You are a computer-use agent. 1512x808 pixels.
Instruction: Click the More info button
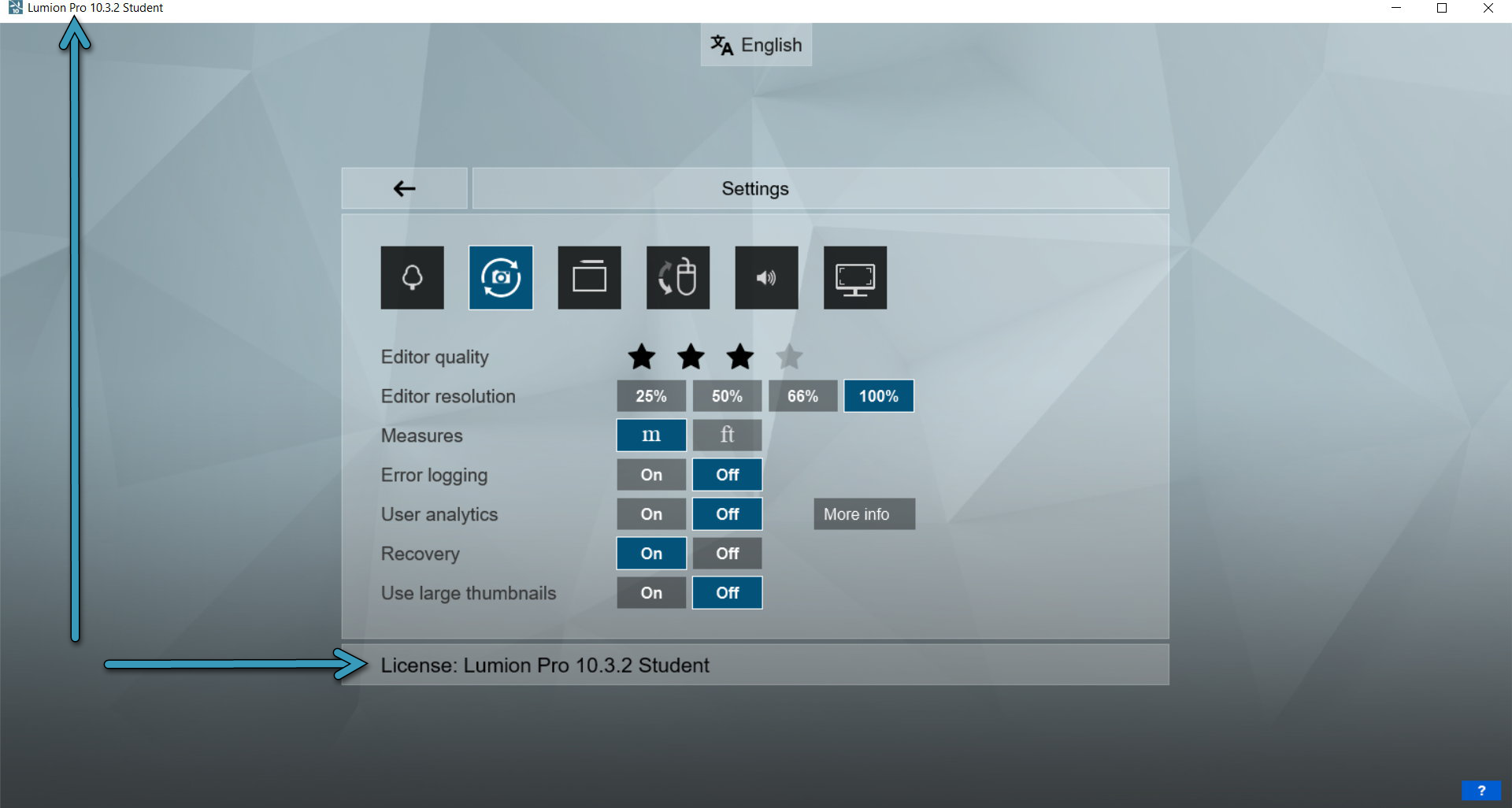tap(864, 514)
